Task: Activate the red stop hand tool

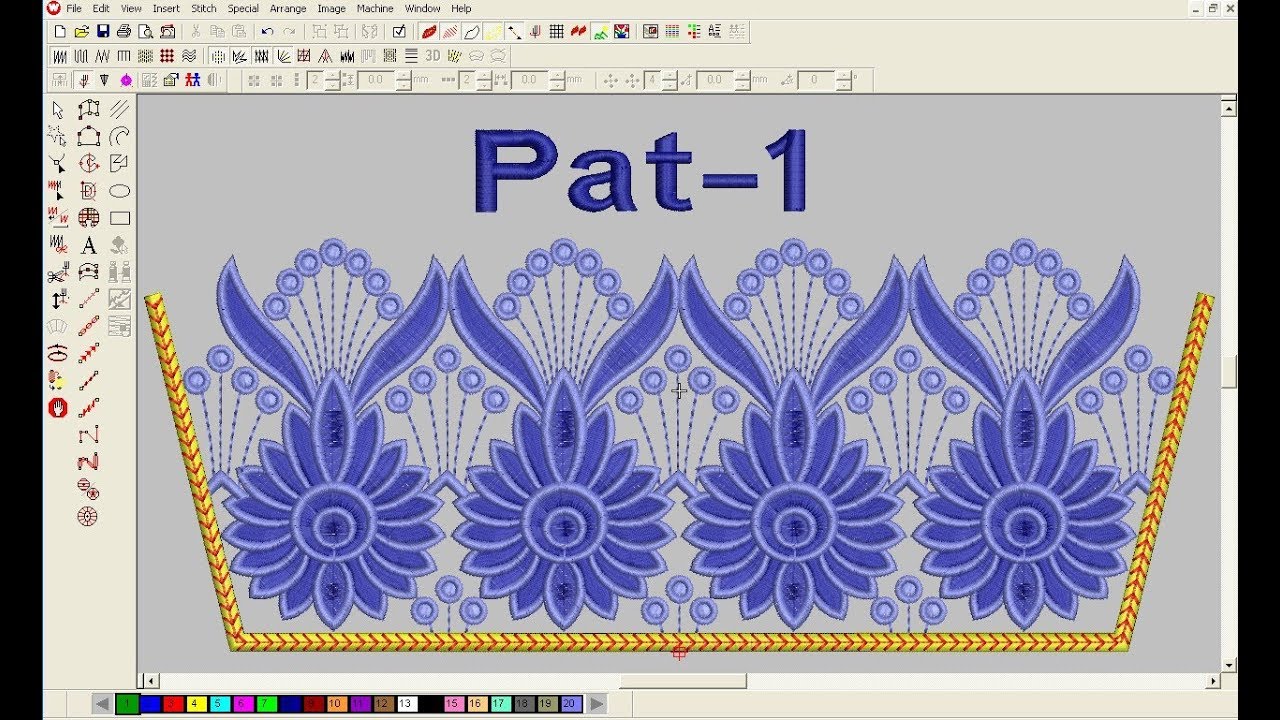Action: click(58, 407)
